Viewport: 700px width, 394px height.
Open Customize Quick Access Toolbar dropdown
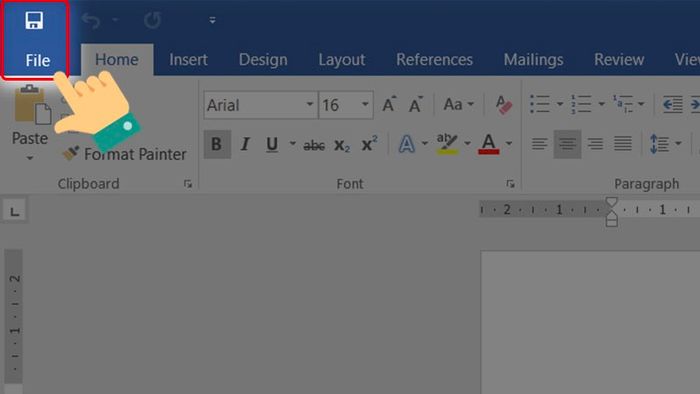click(x=212, y=20)
